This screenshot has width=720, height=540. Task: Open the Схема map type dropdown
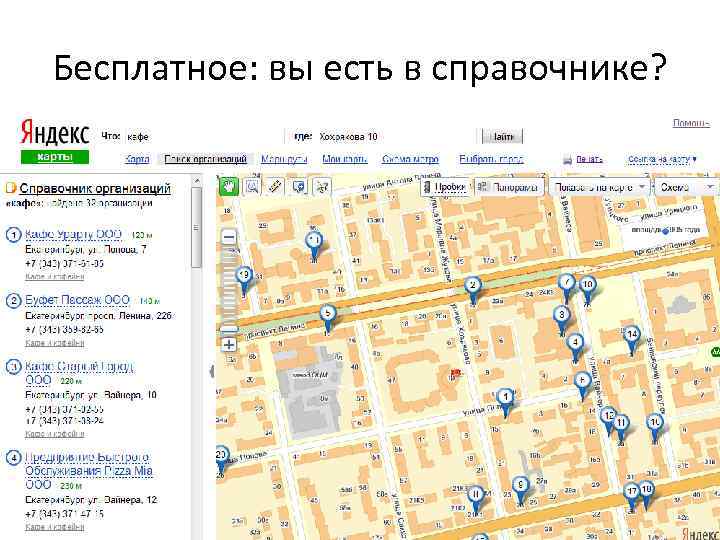686,187
